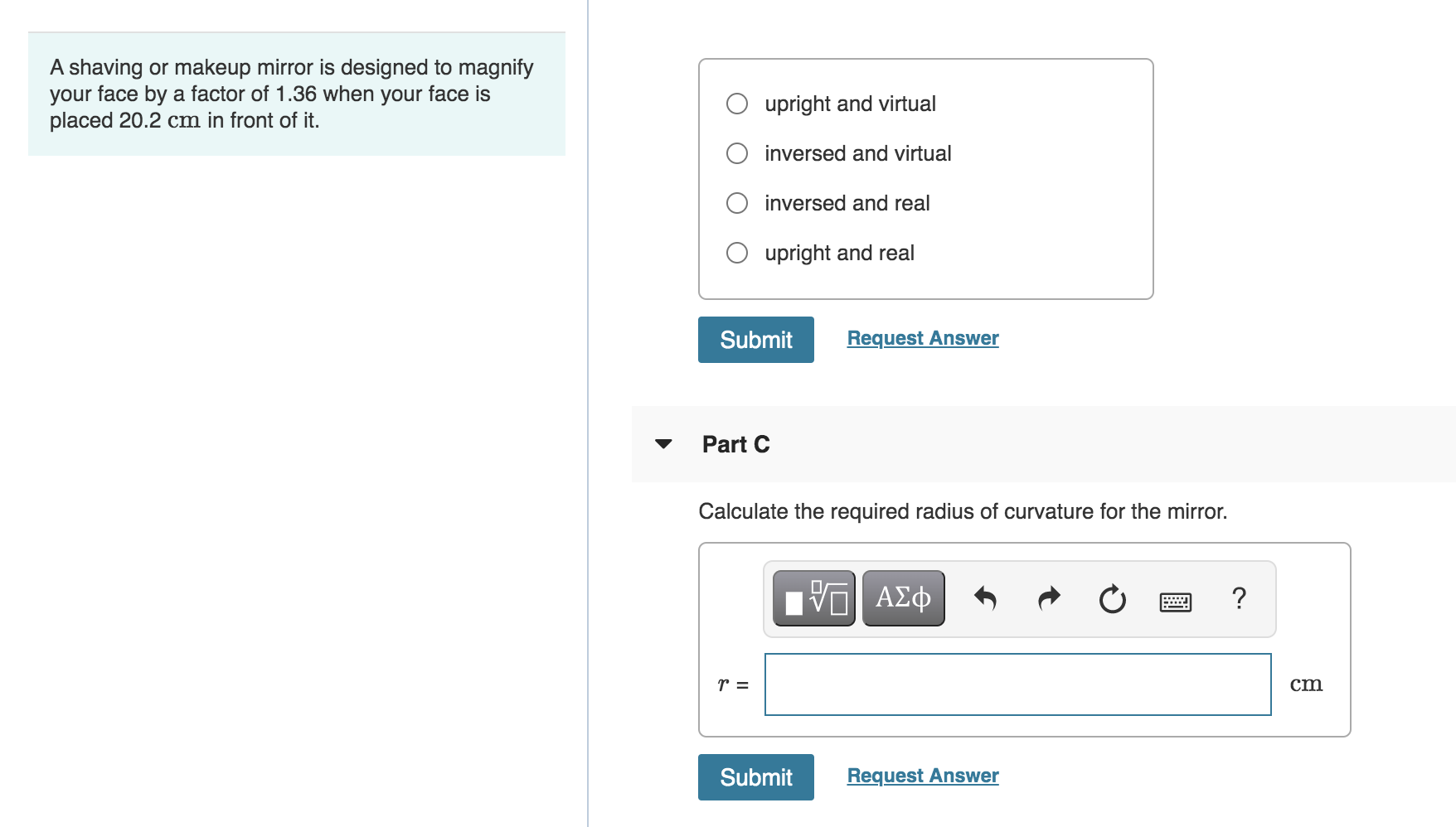The image size is (1456, 827).
Task: Reset the answer with circular arrow icon
Action: pyautogui.click(x=1112, y=598)
